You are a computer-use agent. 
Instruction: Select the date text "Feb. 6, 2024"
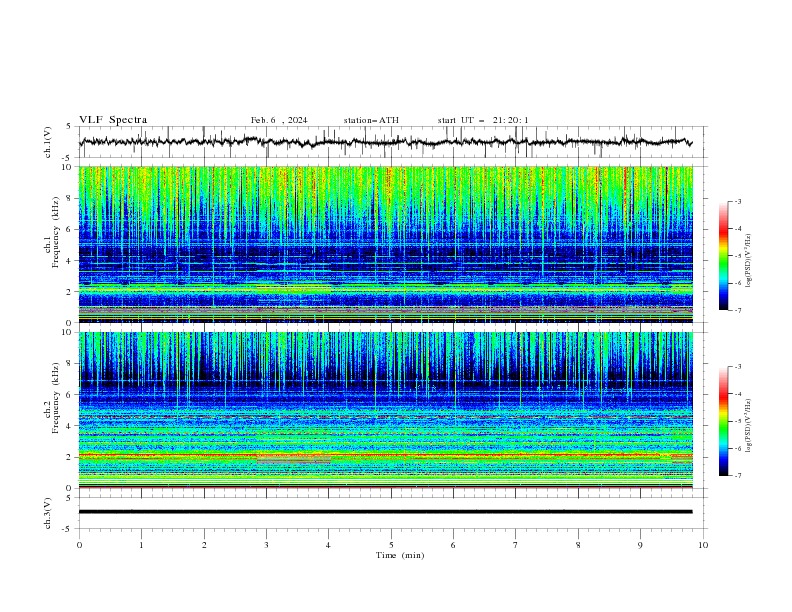pyautogui.click(x=279, y=120)
